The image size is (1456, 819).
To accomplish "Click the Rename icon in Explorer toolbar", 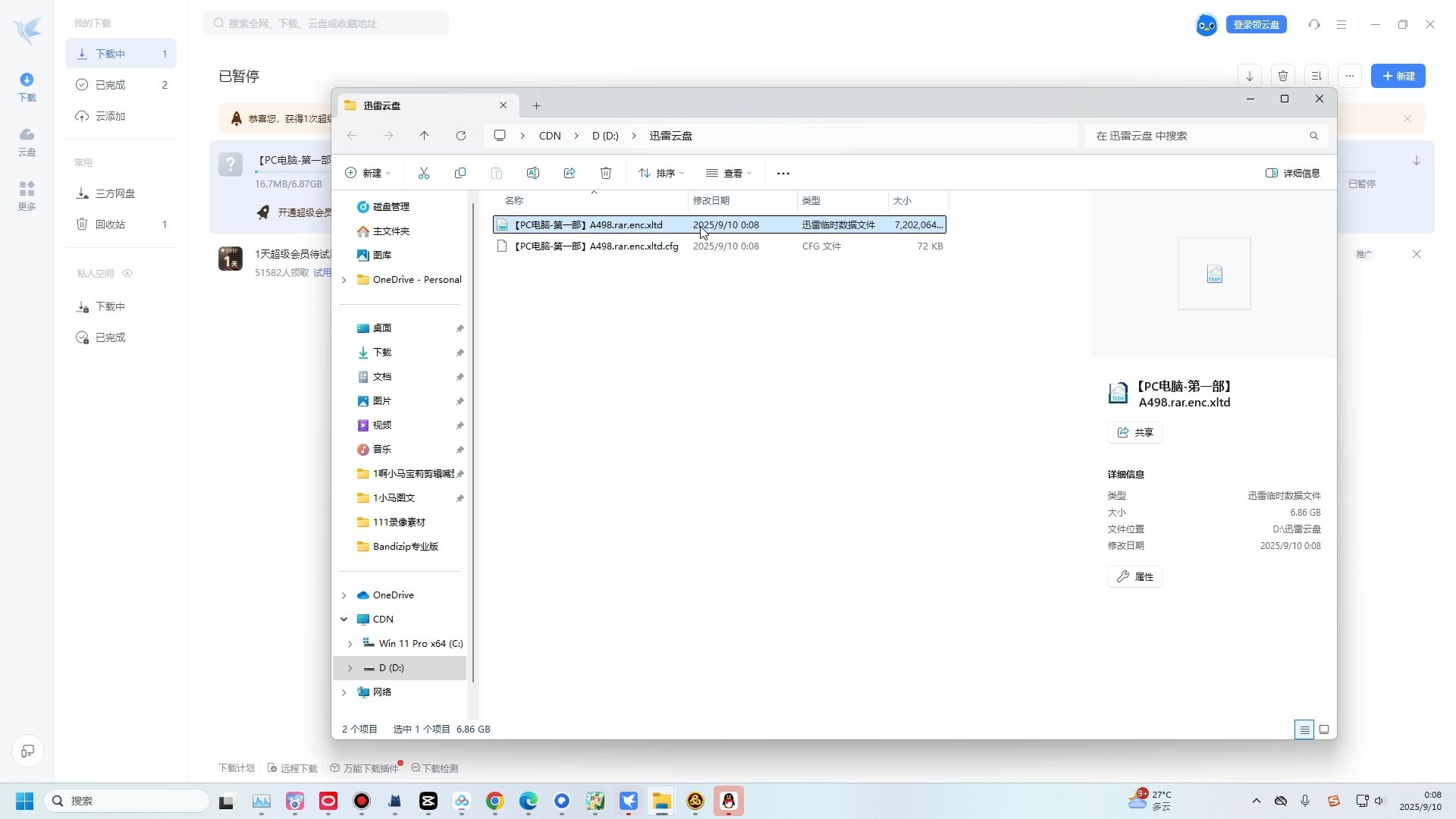I will pos(533,173).
